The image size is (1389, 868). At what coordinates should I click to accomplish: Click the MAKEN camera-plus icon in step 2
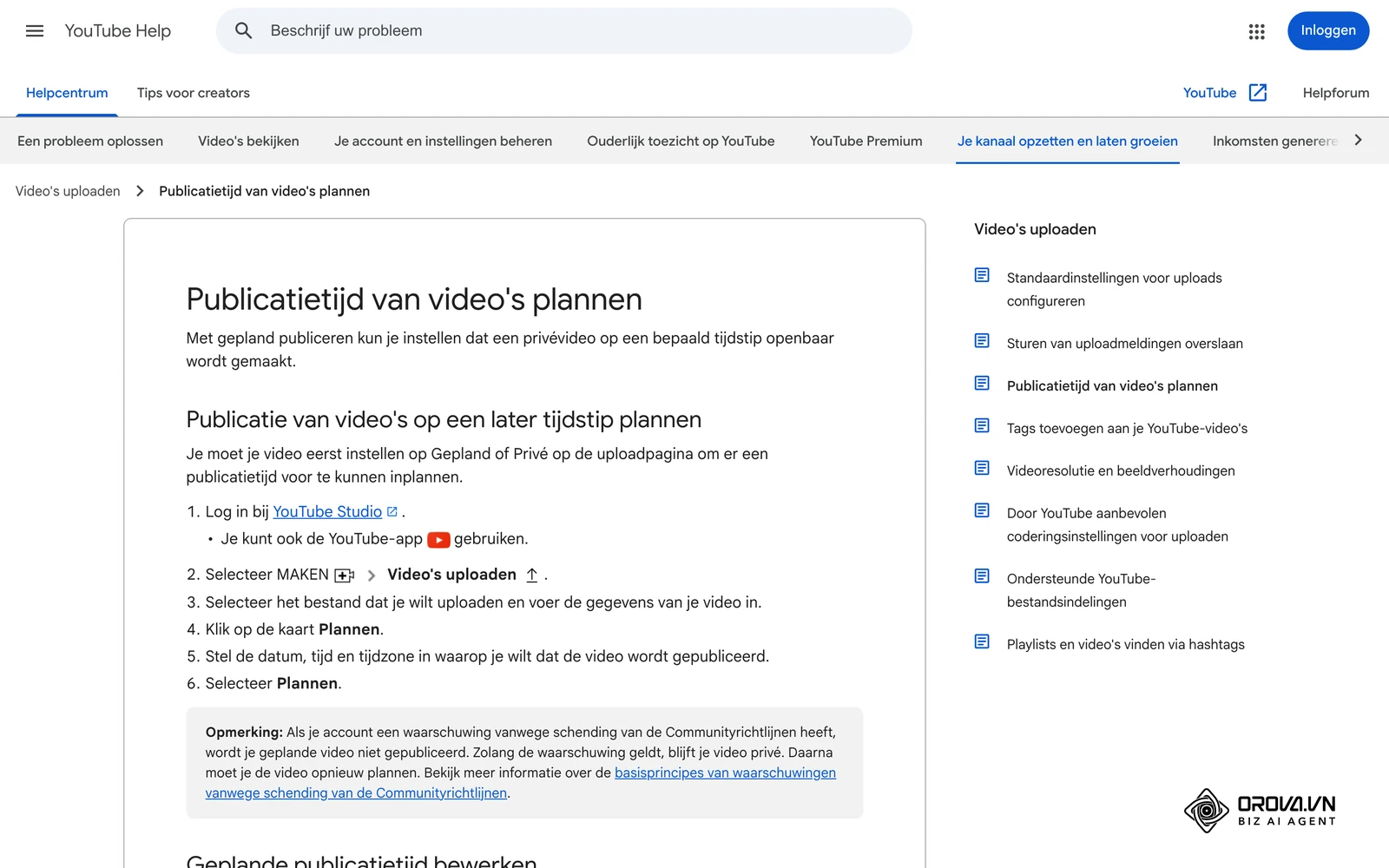pyautogui.click(x=344, y=575)
